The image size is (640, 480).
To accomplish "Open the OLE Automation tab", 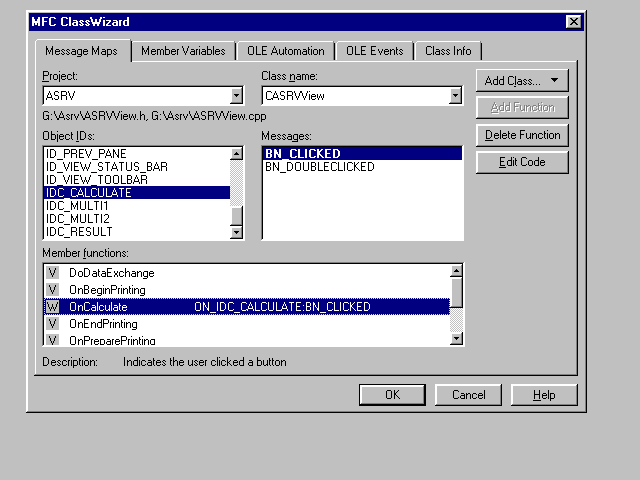I will (285, 51).
